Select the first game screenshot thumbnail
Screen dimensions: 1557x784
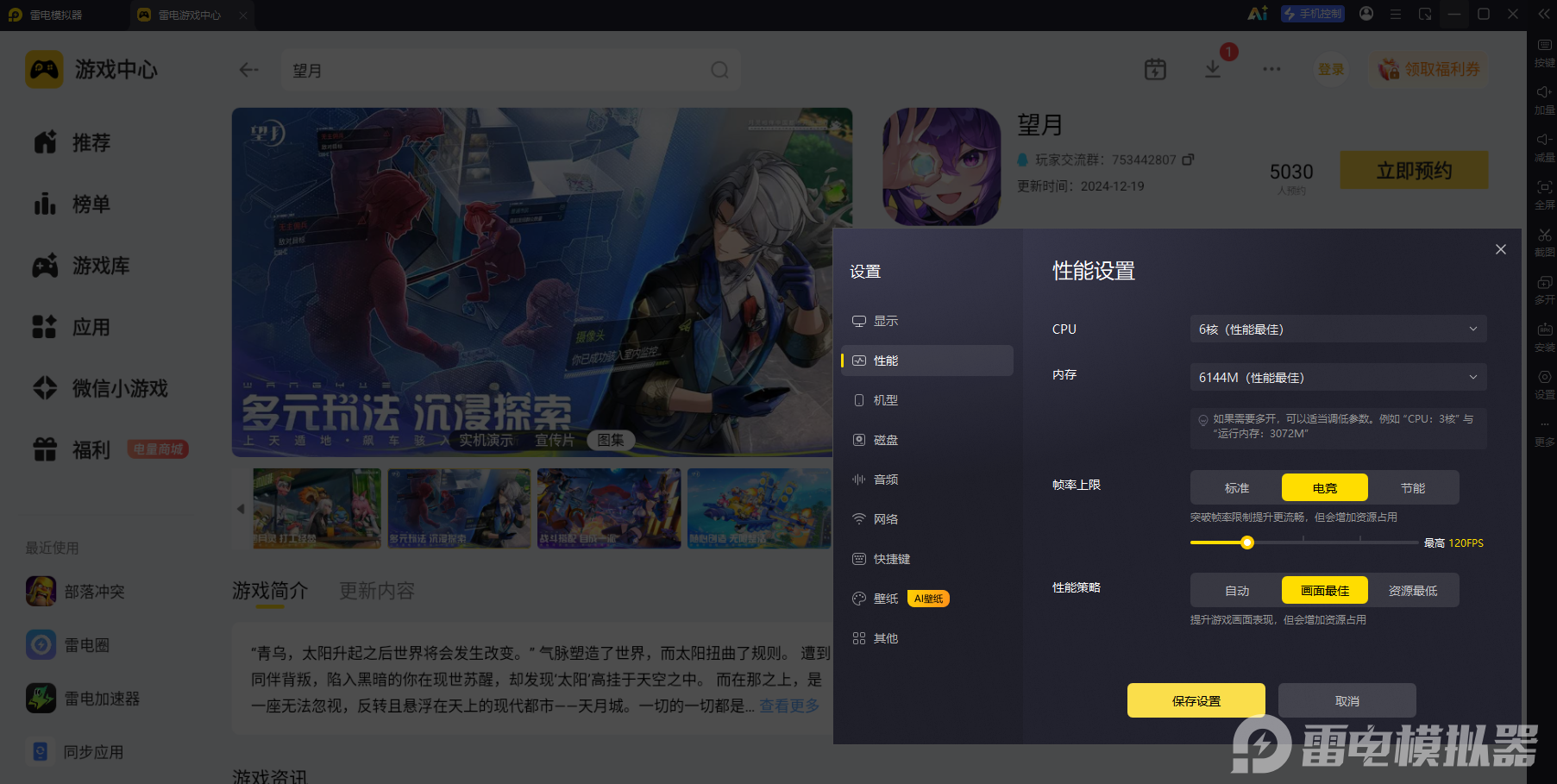tap(317, 508)
